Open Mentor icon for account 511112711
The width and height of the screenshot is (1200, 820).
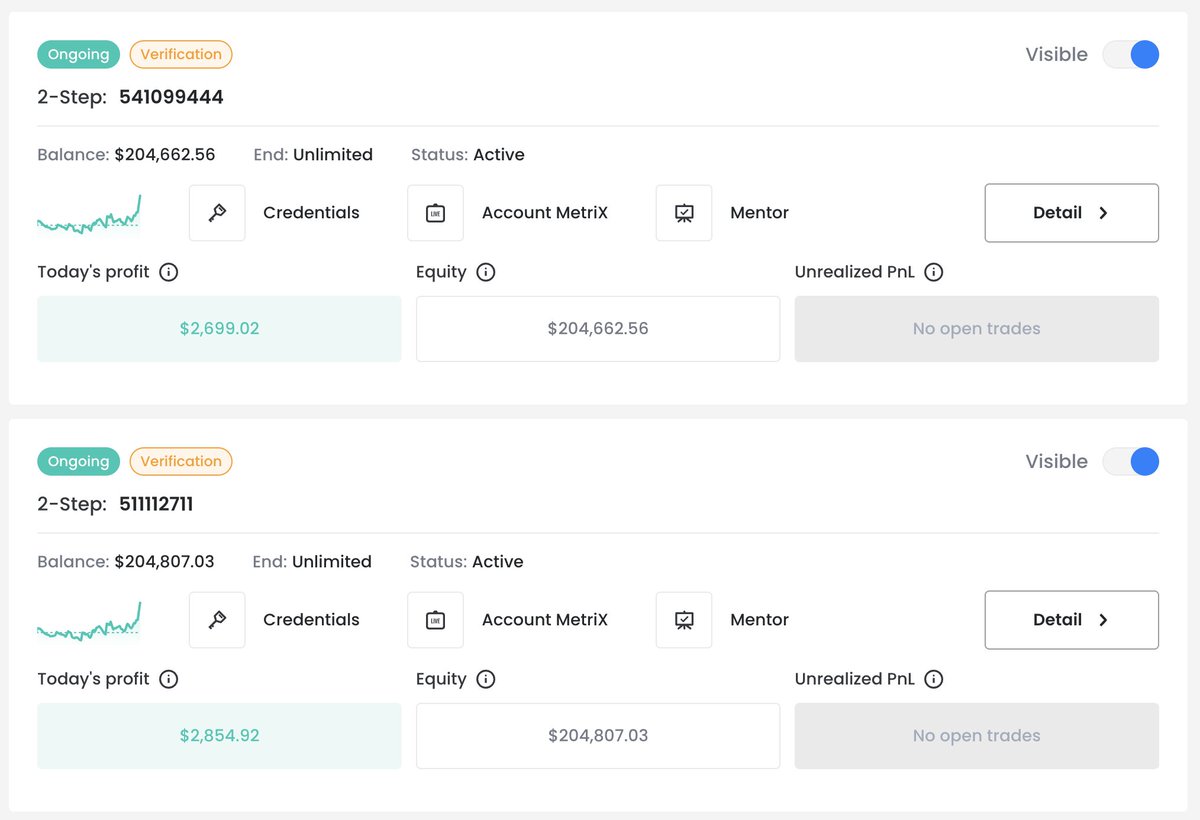pos(684,620)
